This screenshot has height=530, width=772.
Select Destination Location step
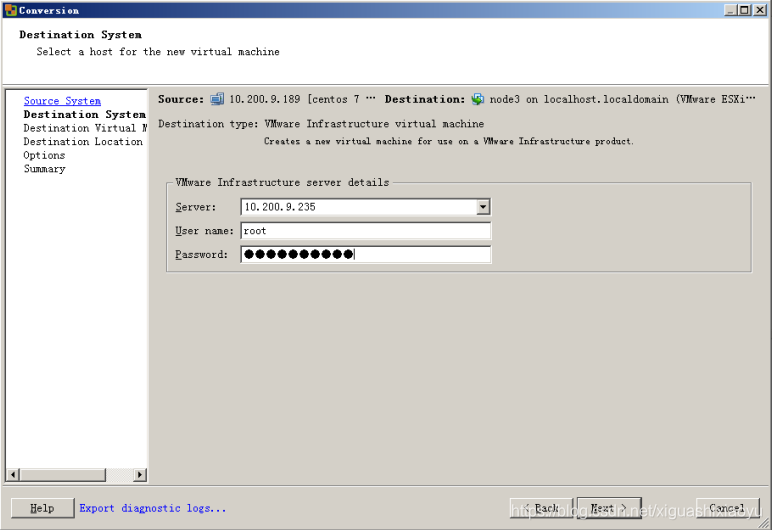(83, 142)
